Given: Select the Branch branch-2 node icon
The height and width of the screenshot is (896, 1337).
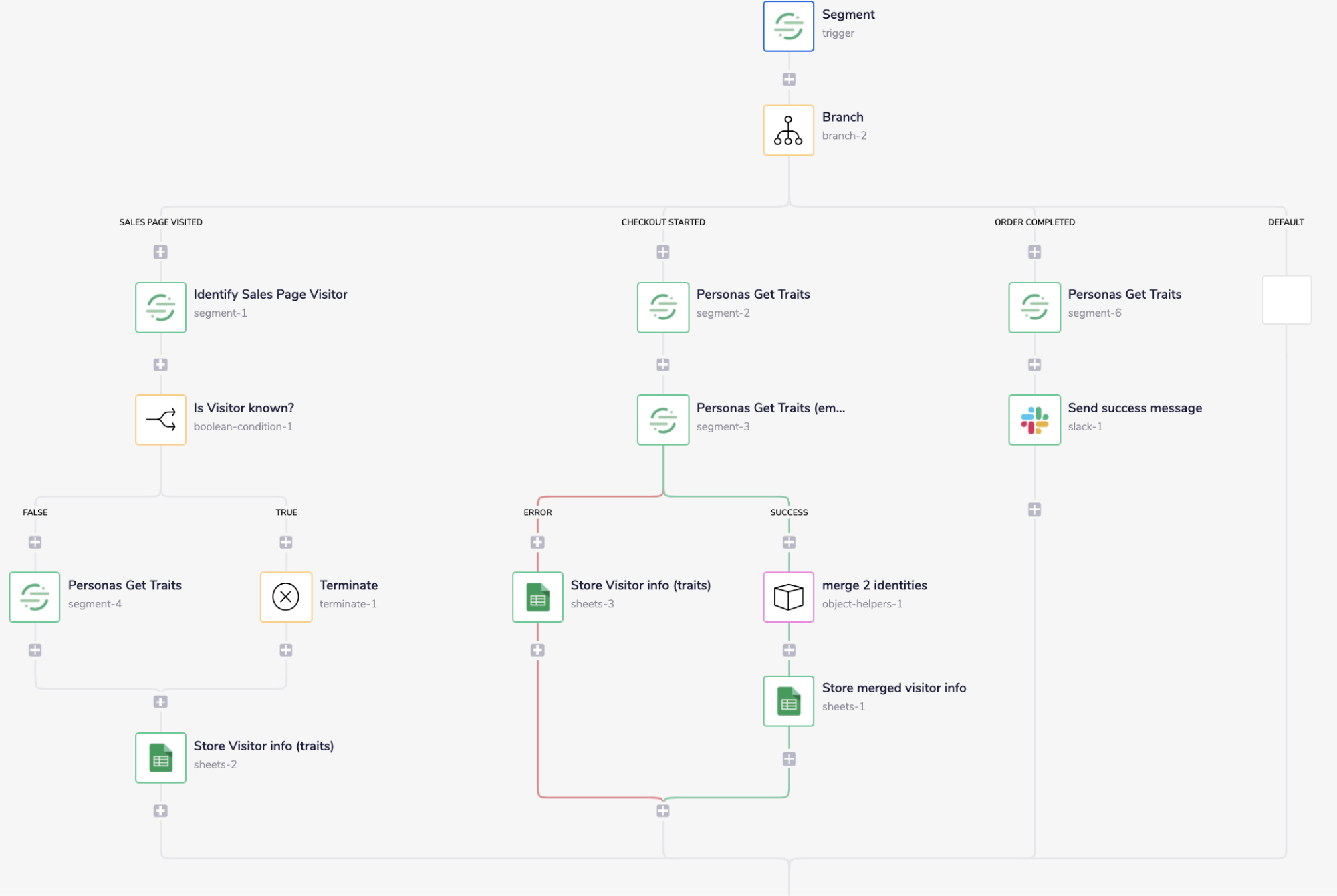Looking at the screenshot, I should 788,130.
